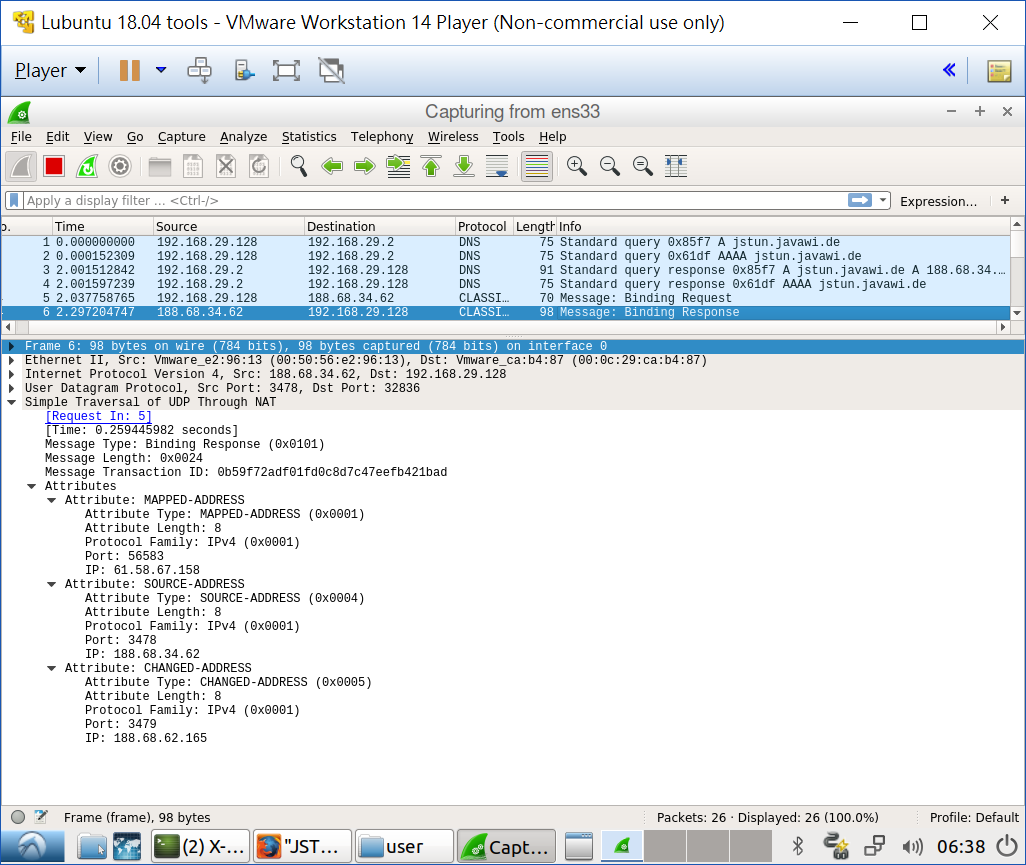Collapse the SOURCE-ADDRESS attribute
Image resolution: width=1026 pixels, height=865 pixels.
tap(51, 584)
